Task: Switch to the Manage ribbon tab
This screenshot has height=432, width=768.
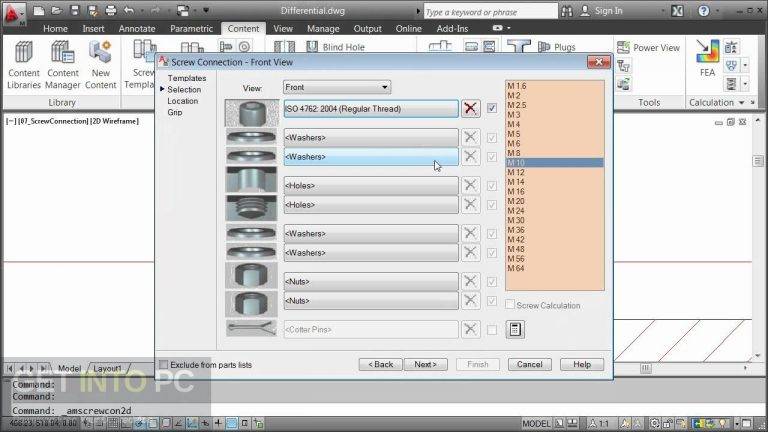Action: click(x=323, y=28)
